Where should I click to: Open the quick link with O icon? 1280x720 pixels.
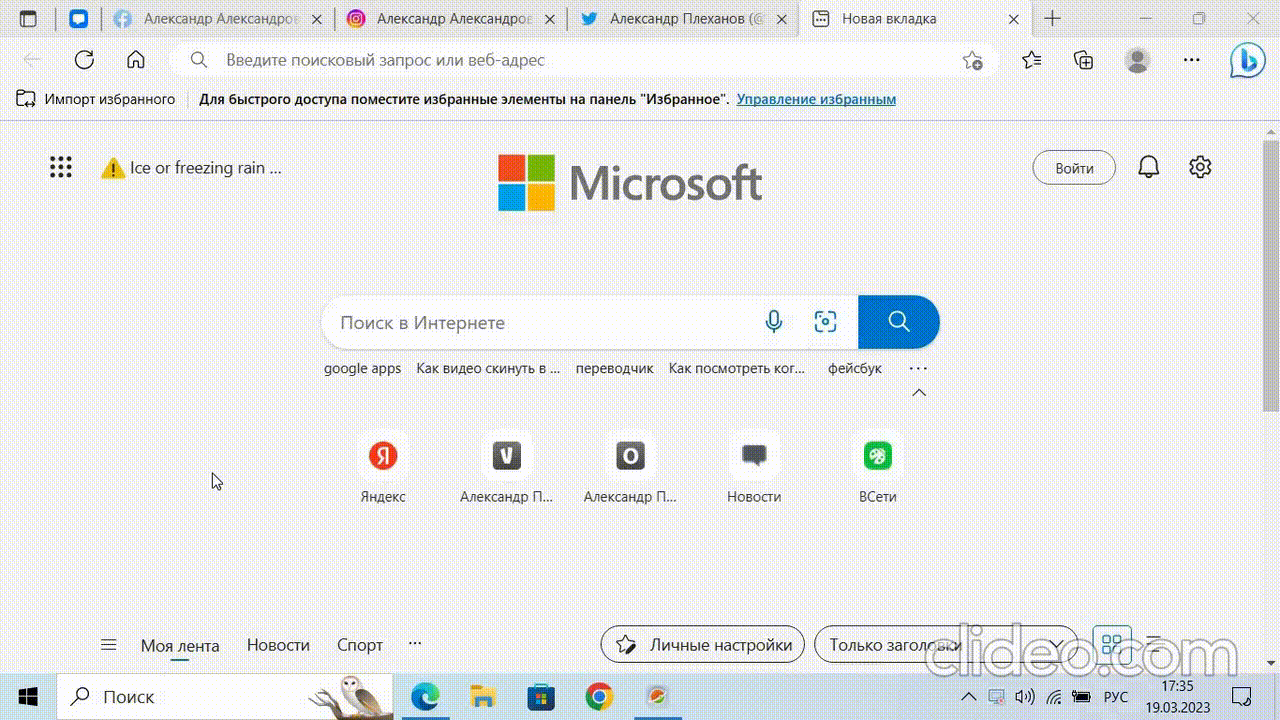(630, 469)
